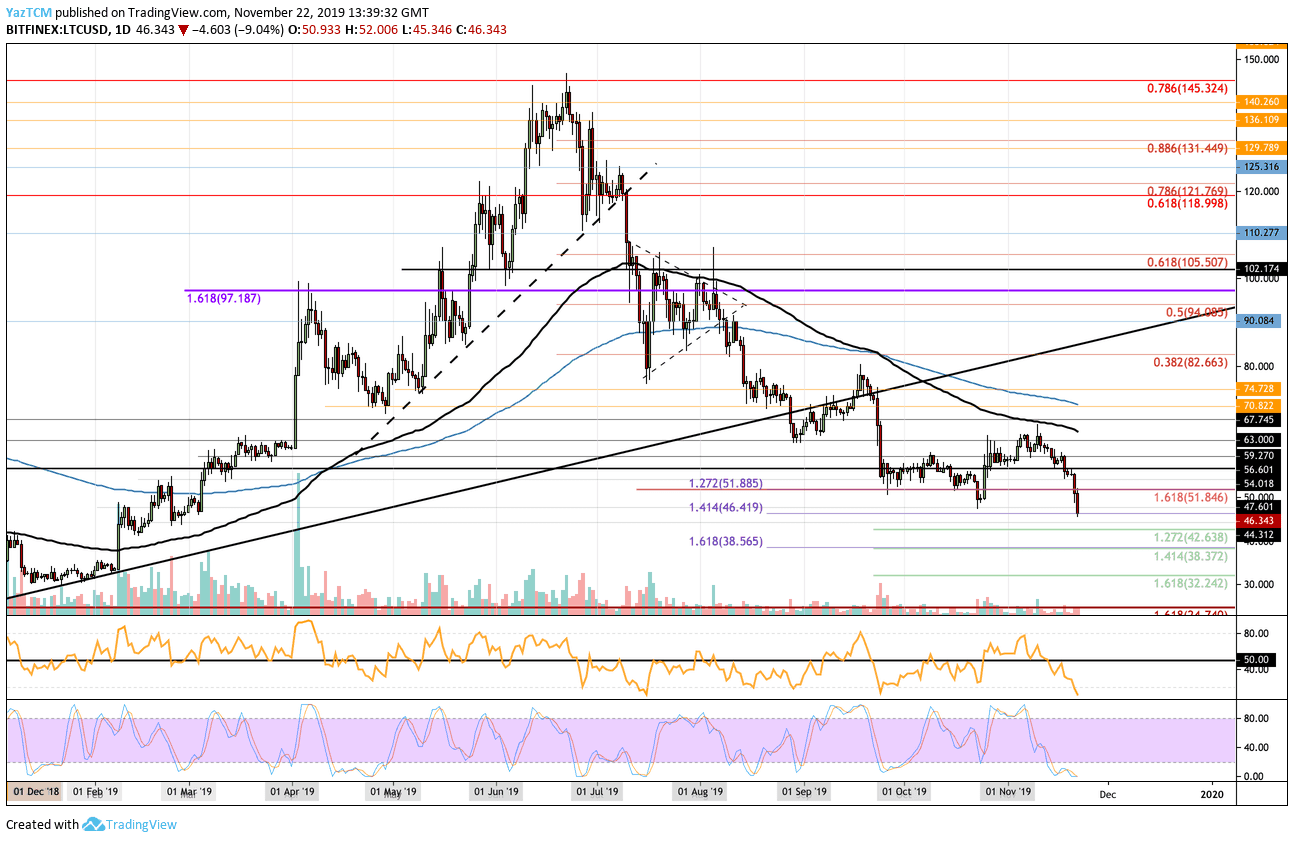Click the 1.414(46.419) extension label
Image resolution: width=1294 pixels, height=842 pixels.
pyautogui.click(x=727, y=508)
